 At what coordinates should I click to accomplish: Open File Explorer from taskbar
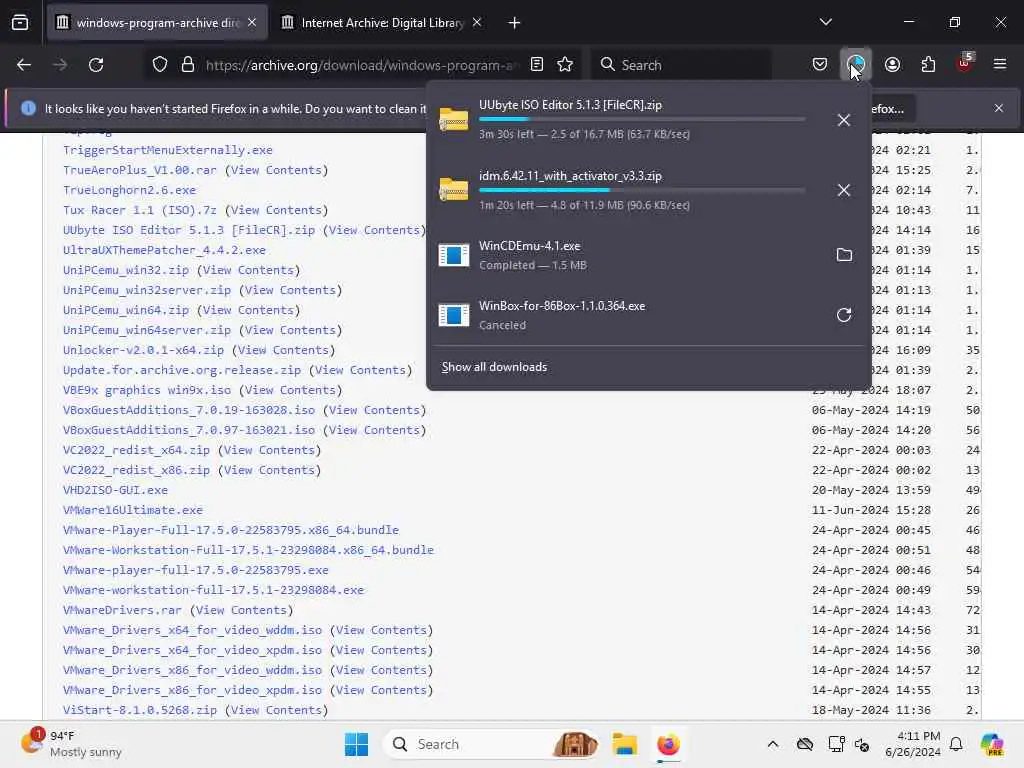pyautogui.click(x=624, y=744)
